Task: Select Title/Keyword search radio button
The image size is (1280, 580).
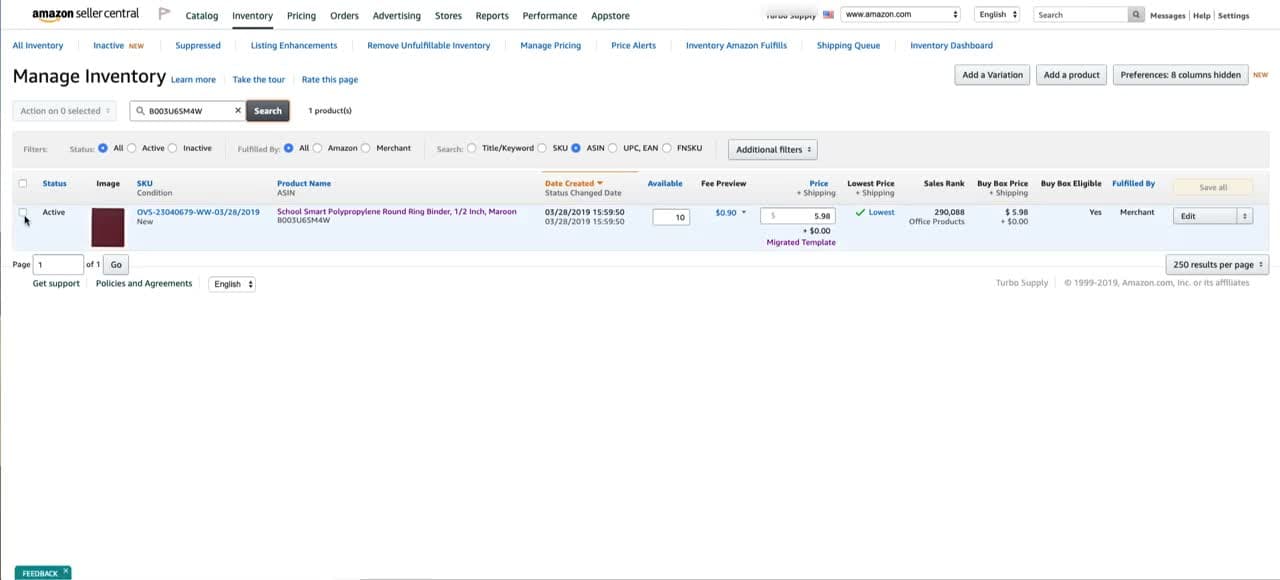Action: (472, 148)
